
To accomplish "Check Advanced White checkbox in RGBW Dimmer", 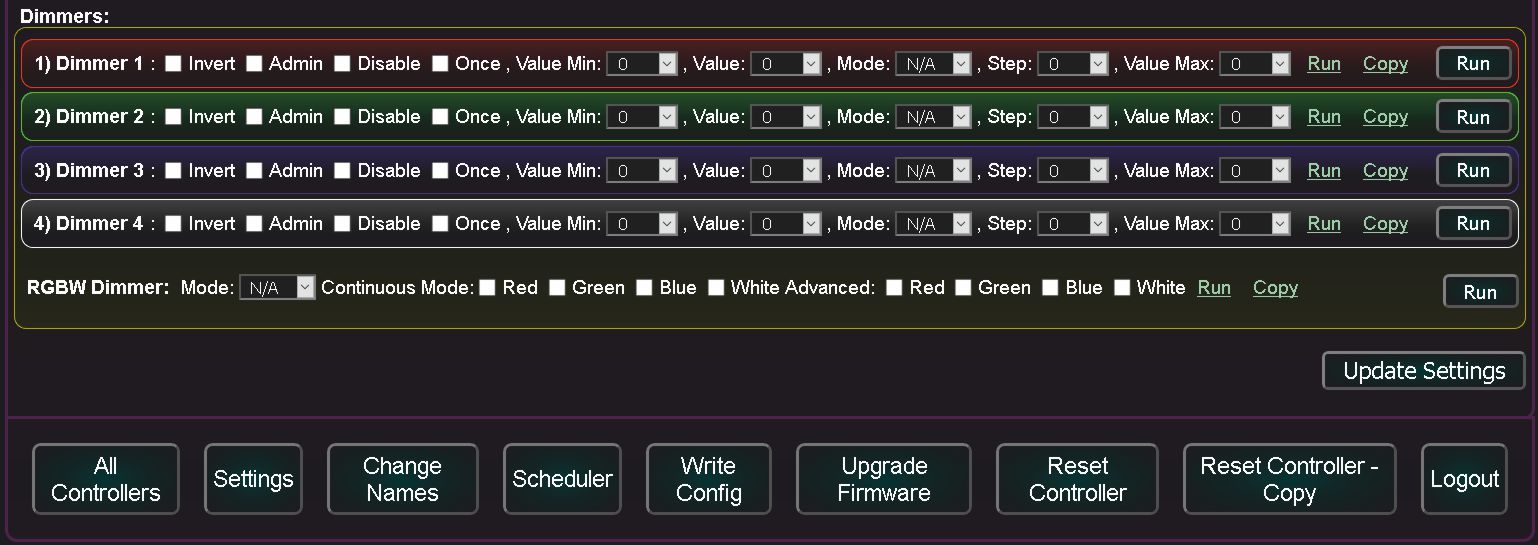I will [x=1122, y=288].
